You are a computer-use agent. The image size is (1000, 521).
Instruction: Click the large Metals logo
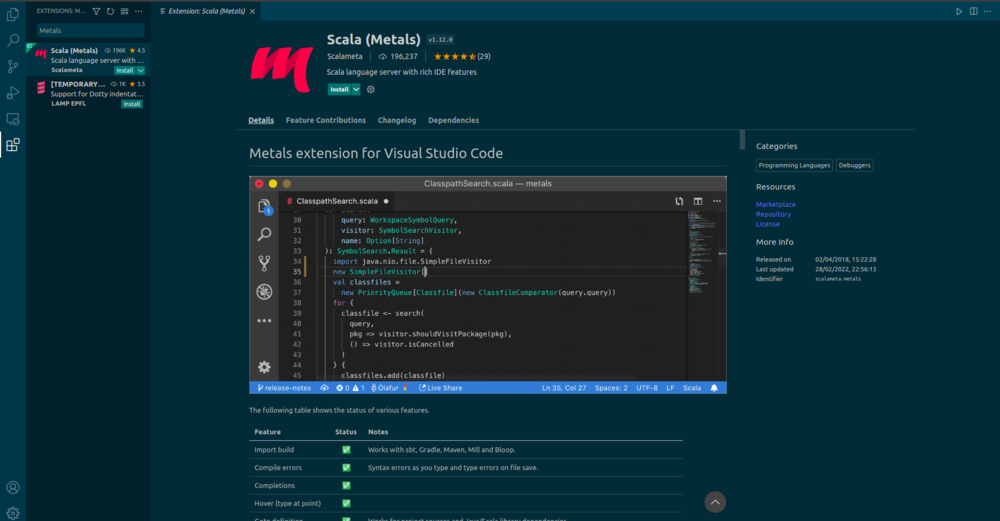coord(282,68)
